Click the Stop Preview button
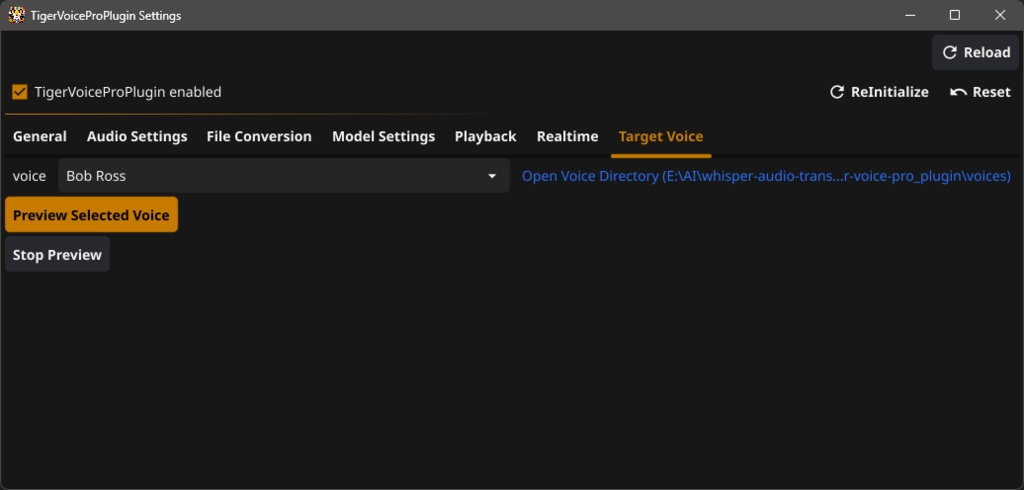This screenshot has height=490, width=1024. [57, 254]
